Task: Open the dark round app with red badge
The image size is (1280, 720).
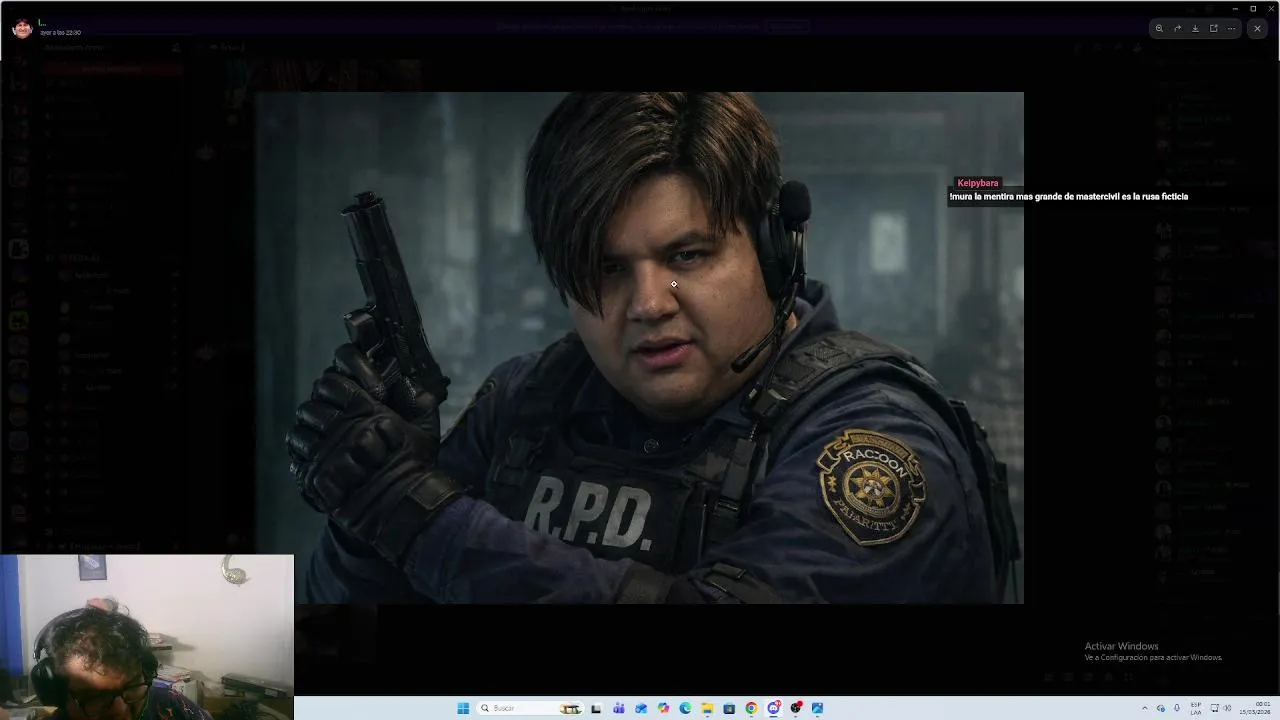Action: click(x=796, y=708)
